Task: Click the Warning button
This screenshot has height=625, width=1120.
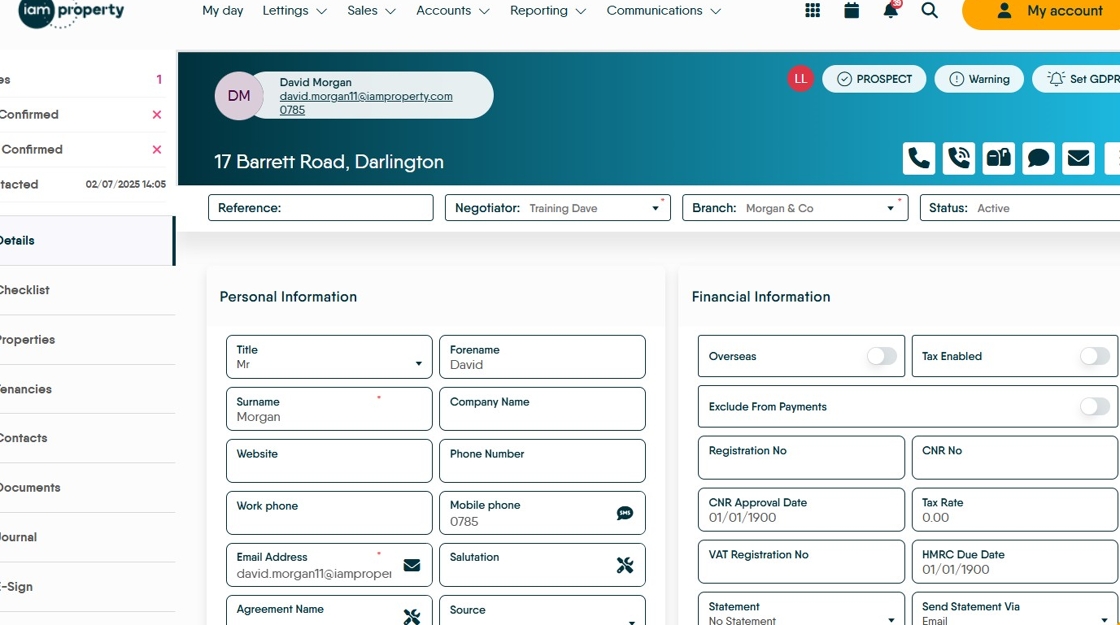Action: tap(979, 79)
